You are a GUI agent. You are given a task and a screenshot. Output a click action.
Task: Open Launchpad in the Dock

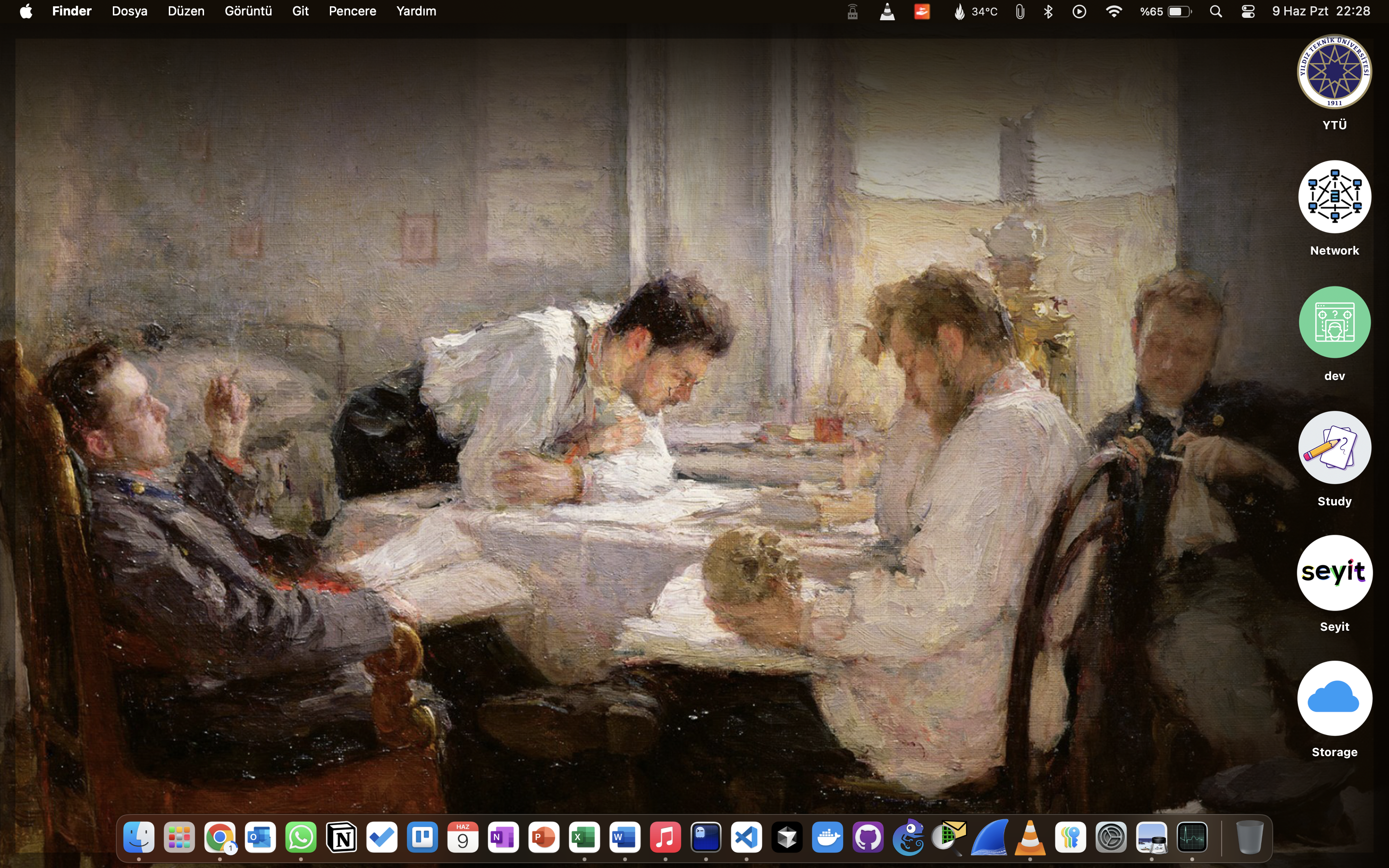179,838
